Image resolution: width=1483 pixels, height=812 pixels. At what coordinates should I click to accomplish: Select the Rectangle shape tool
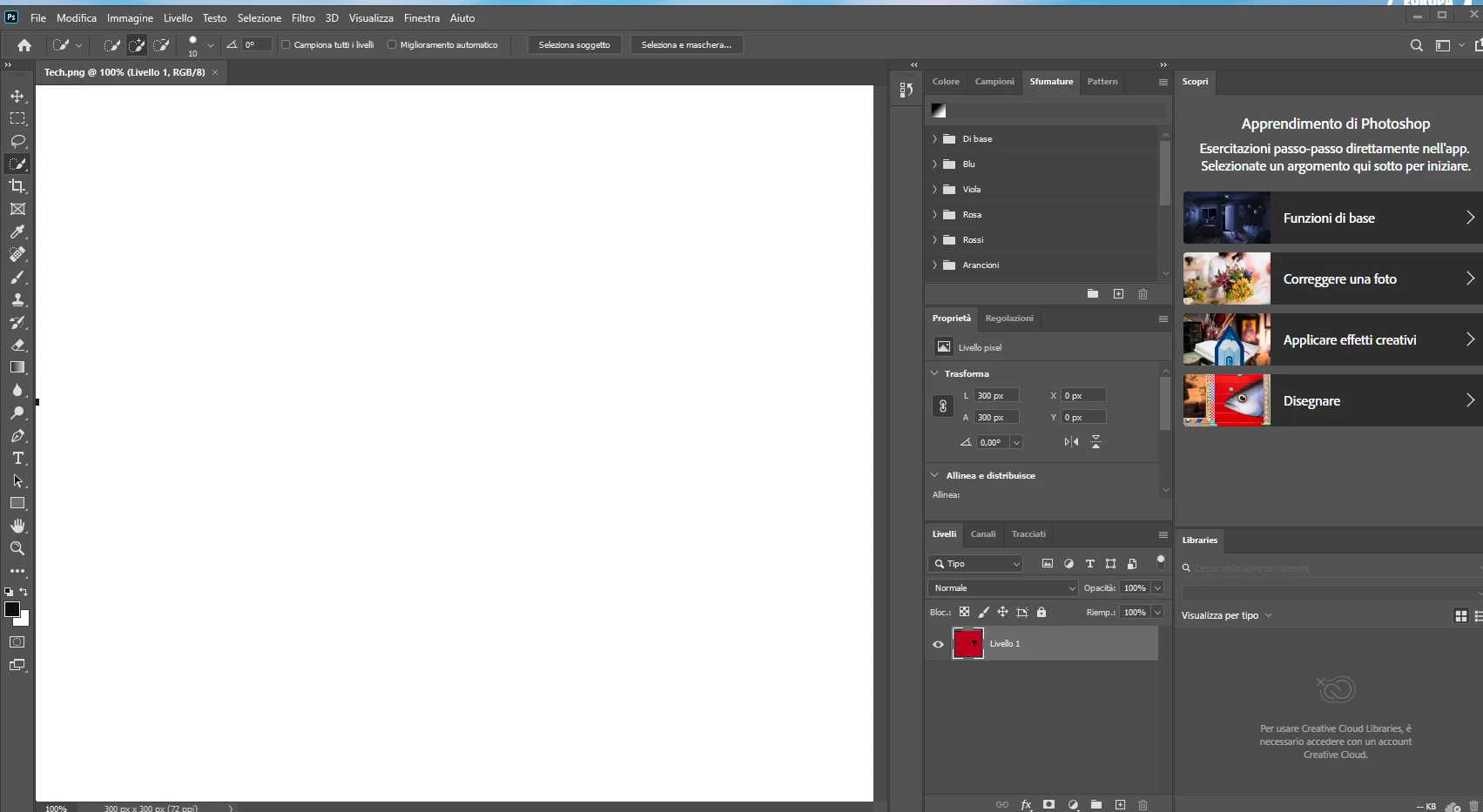coord(17,503)
